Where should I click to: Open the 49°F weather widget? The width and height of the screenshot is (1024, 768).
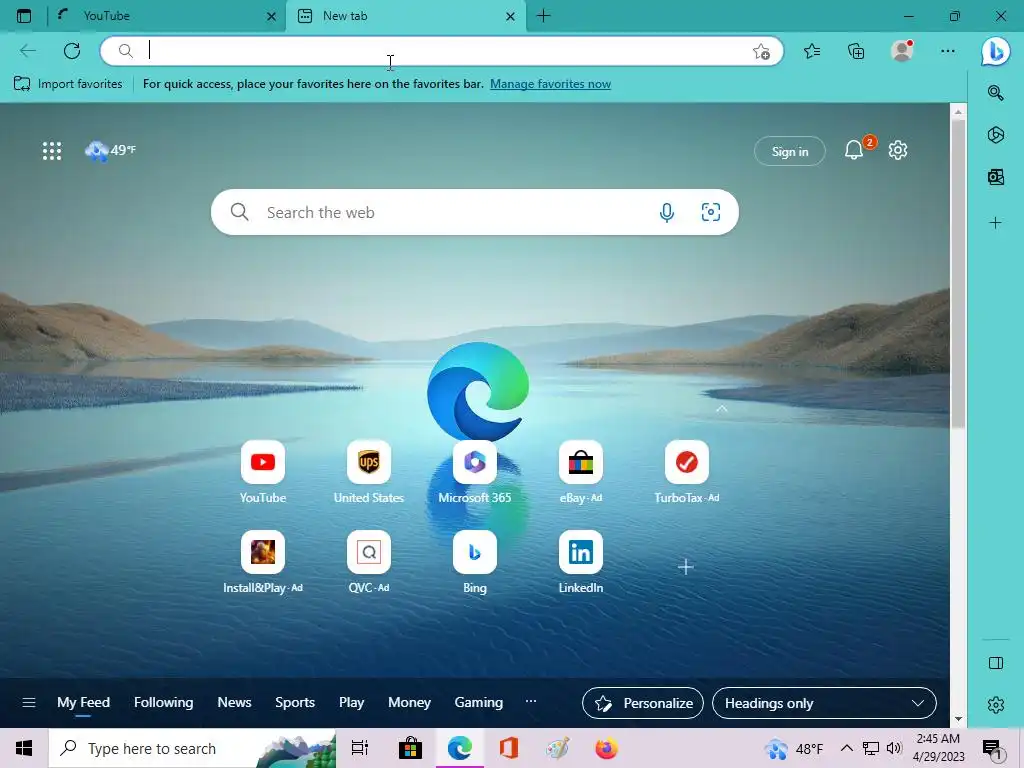[x=110, y=150]
